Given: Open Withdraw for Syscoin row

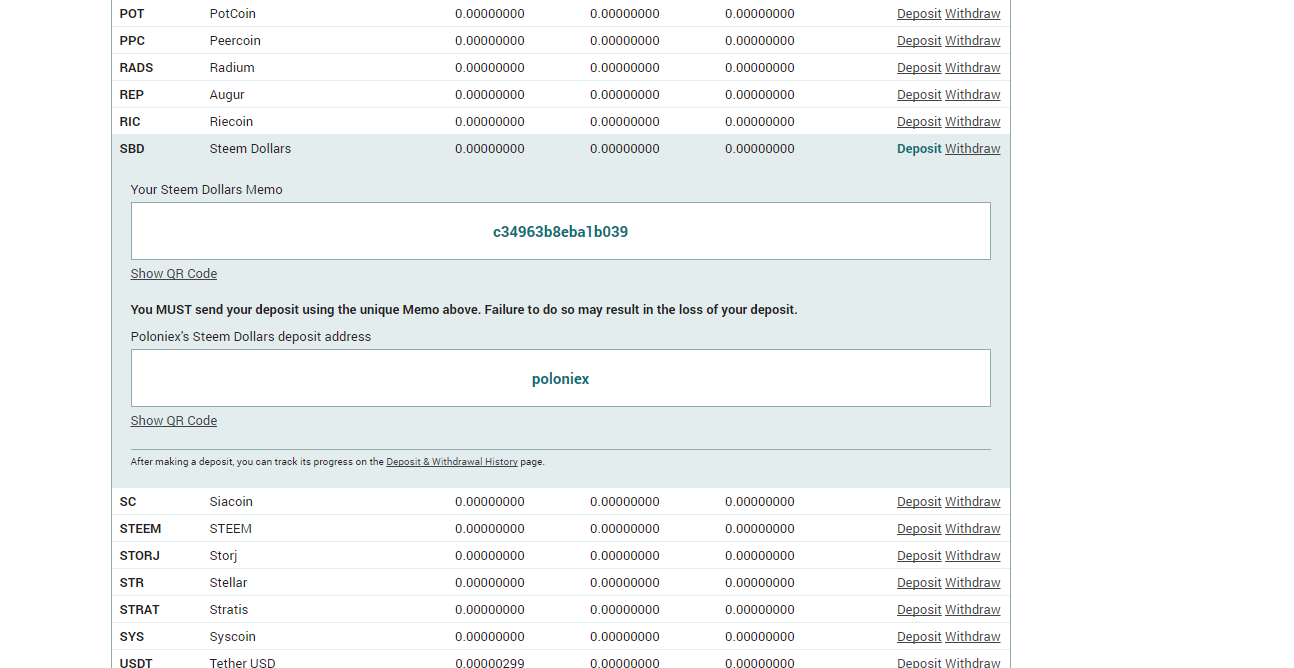Looking at the screenshot, I should point(973,637).
